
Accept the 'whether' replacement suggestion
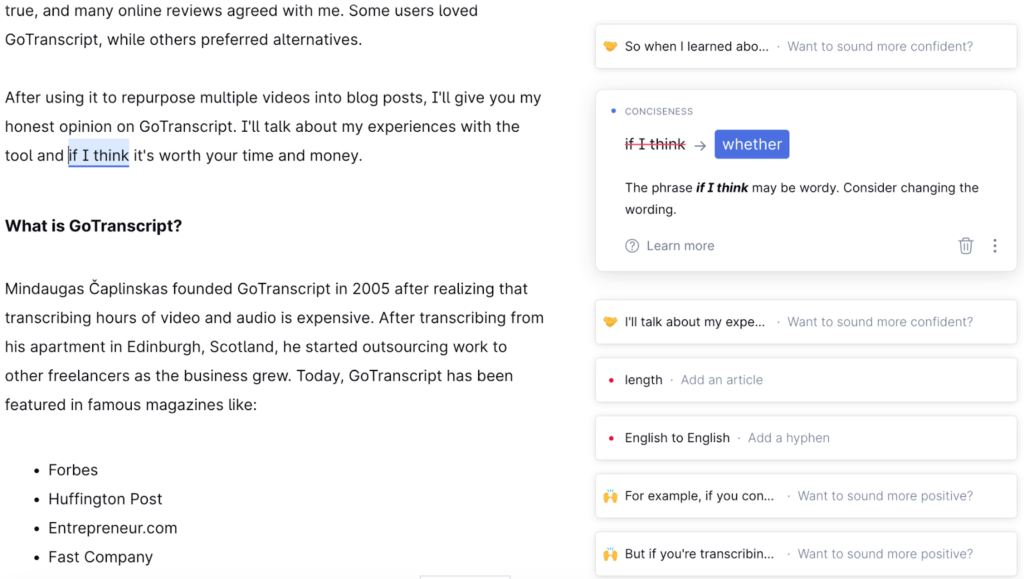[751, 144]
